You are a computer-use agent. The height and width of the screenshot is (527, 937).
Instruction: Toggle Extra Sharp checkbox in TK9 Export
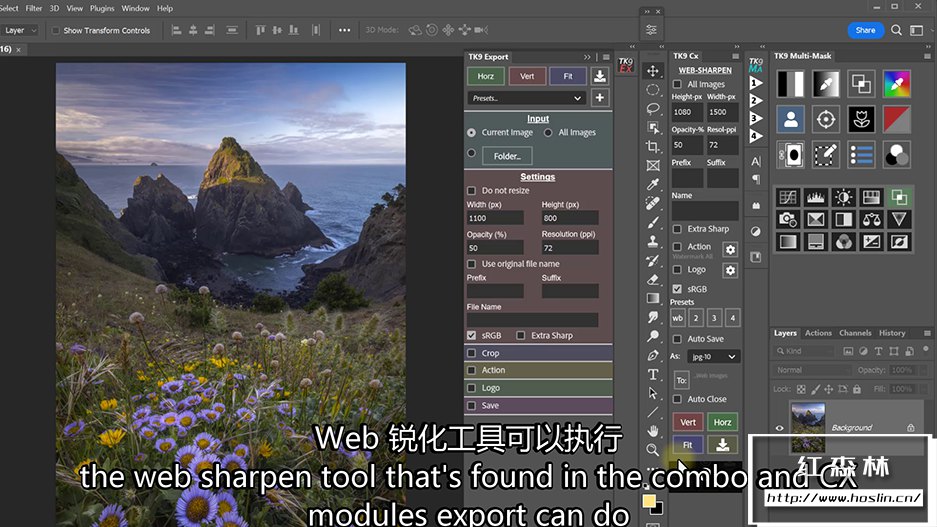pyautogui.click(x=521, y=336)
